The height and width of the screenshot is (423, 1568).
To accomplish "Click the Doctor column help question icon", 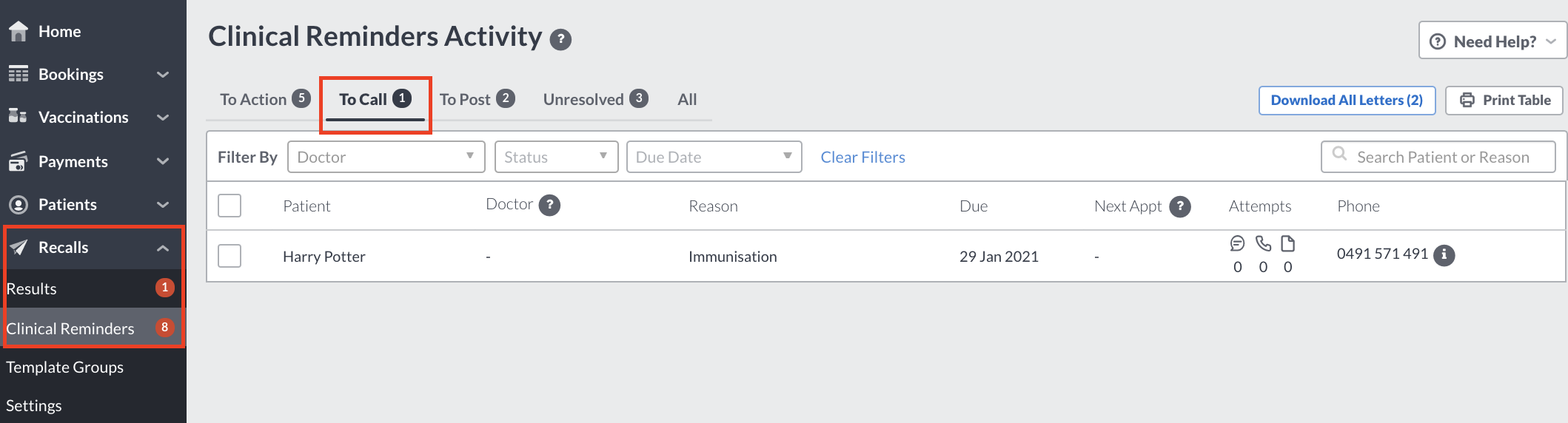I will (x=549, y=205).
